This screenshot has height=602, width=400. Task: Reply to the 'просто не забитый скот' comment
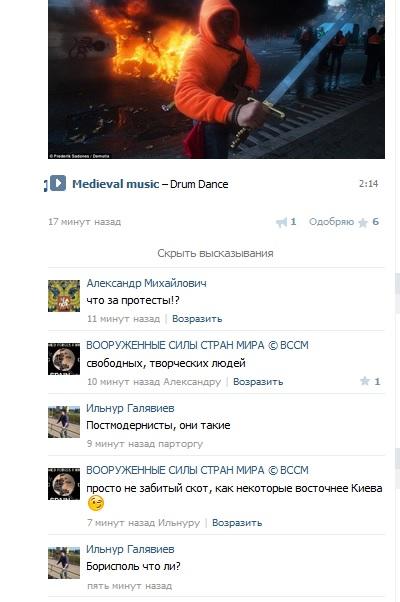237,523
